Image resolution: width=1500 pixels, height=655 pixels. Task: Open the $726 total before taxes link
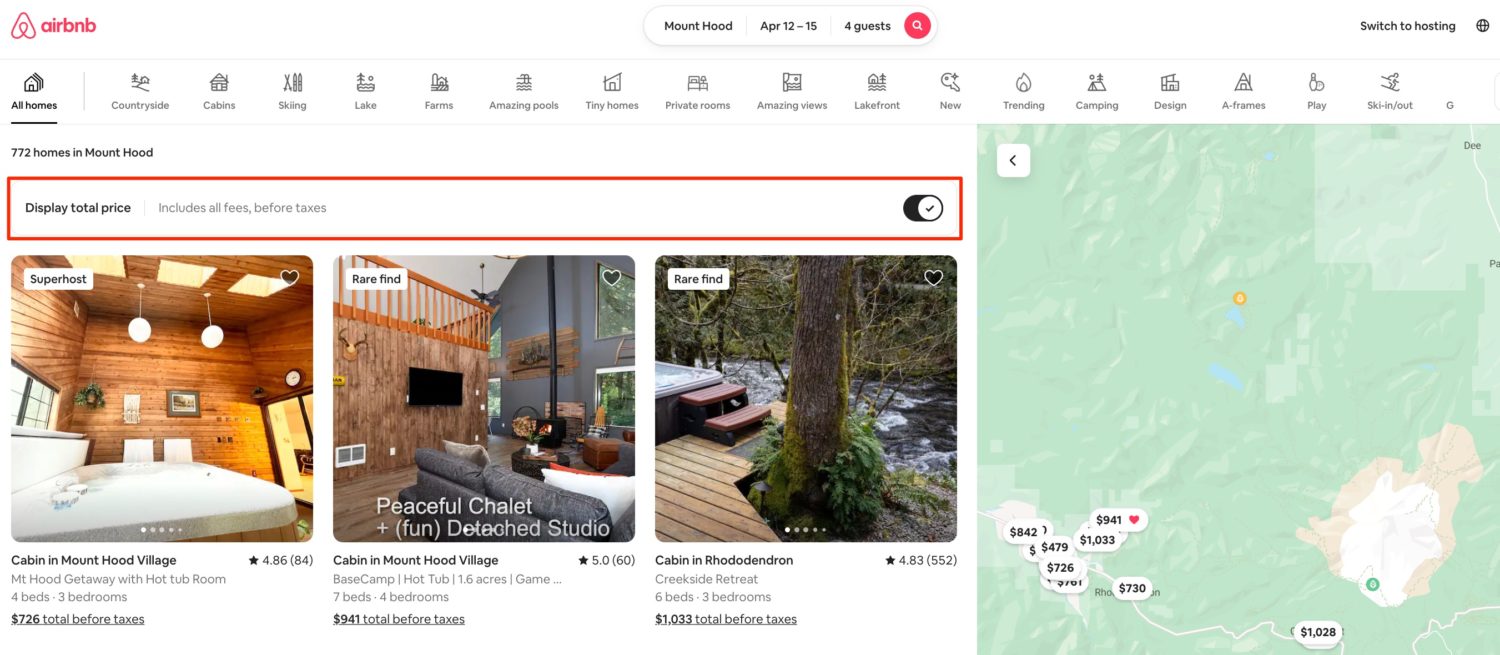[x=77, y=618]
